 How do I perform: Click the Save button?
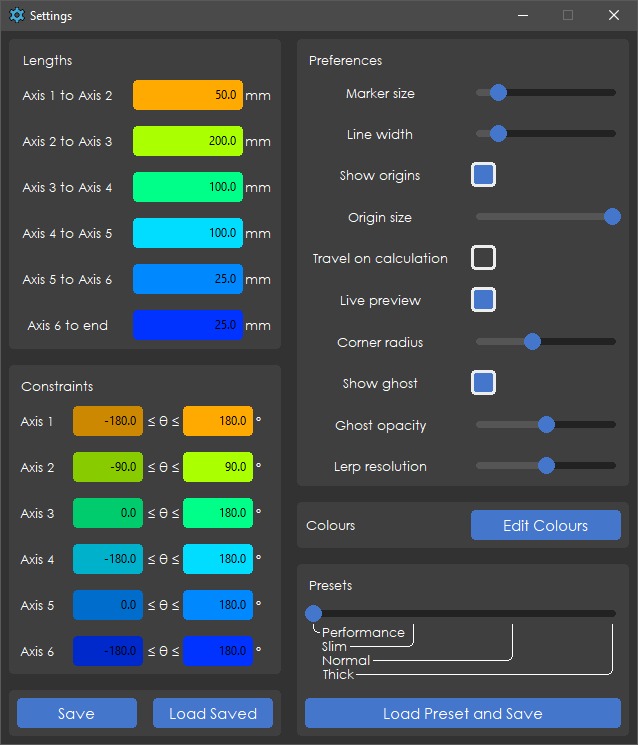77,713
